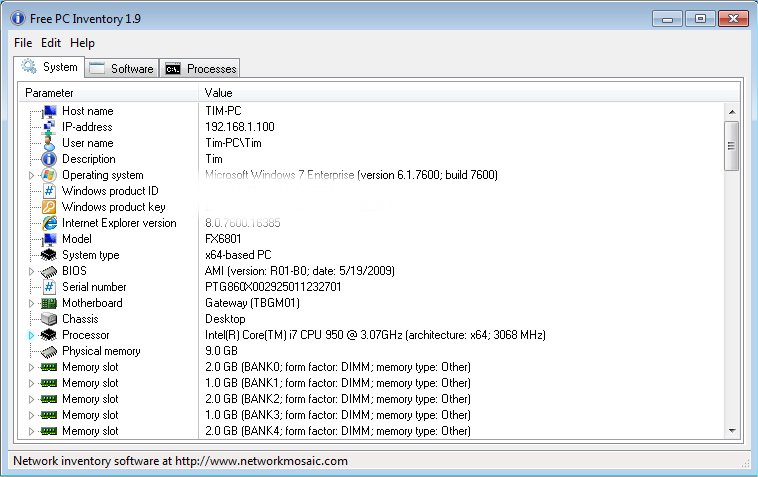Click the vertical scrollbar thumb
Screen dimensions: 758x477
[x=731, y=146]
